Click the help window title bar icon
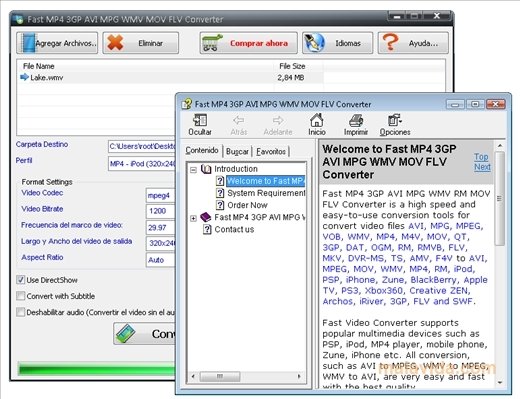 pos(187,103)
